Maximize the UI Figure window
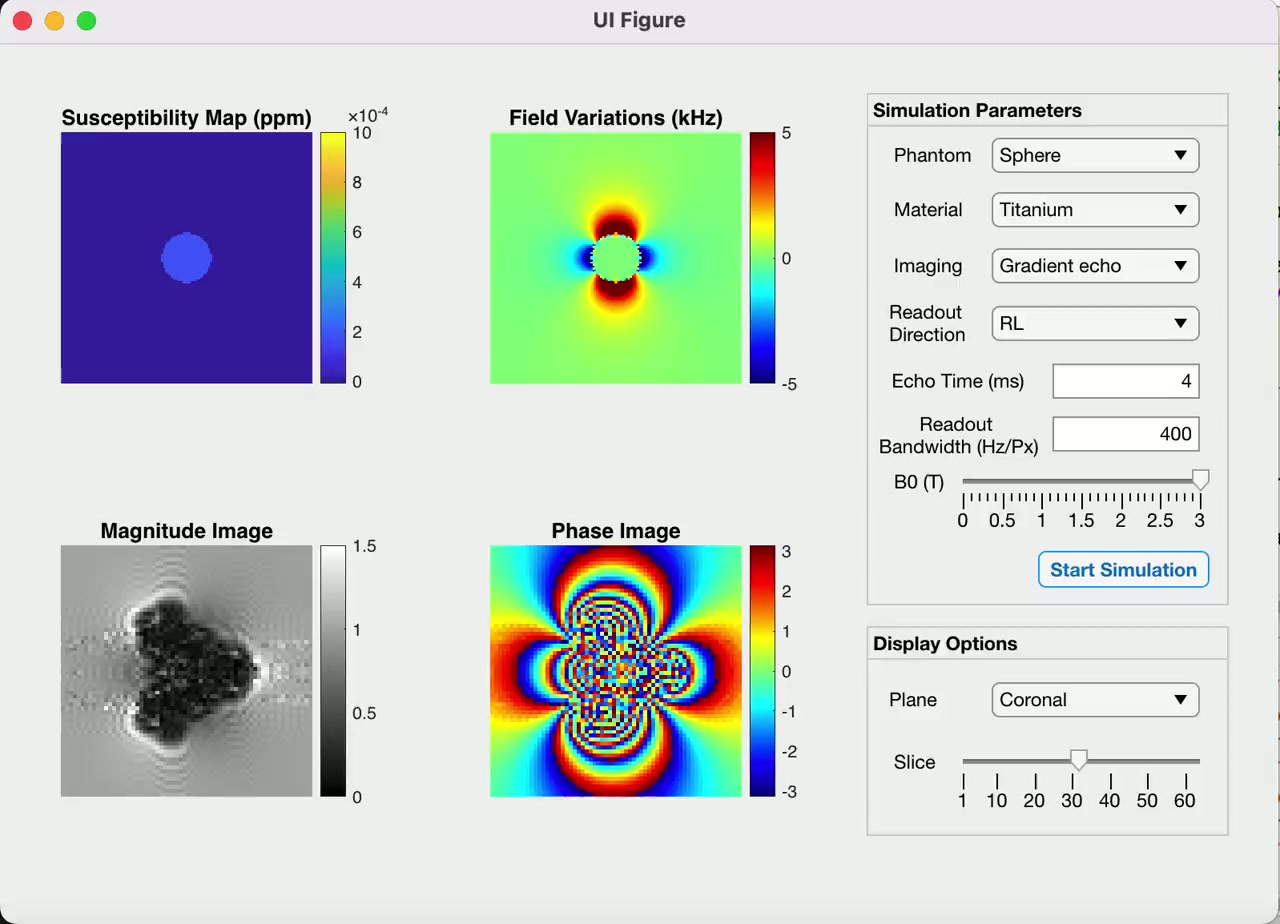Image resolution: width=1280 pixels, height=924 pixels. (x=86, y=21)
